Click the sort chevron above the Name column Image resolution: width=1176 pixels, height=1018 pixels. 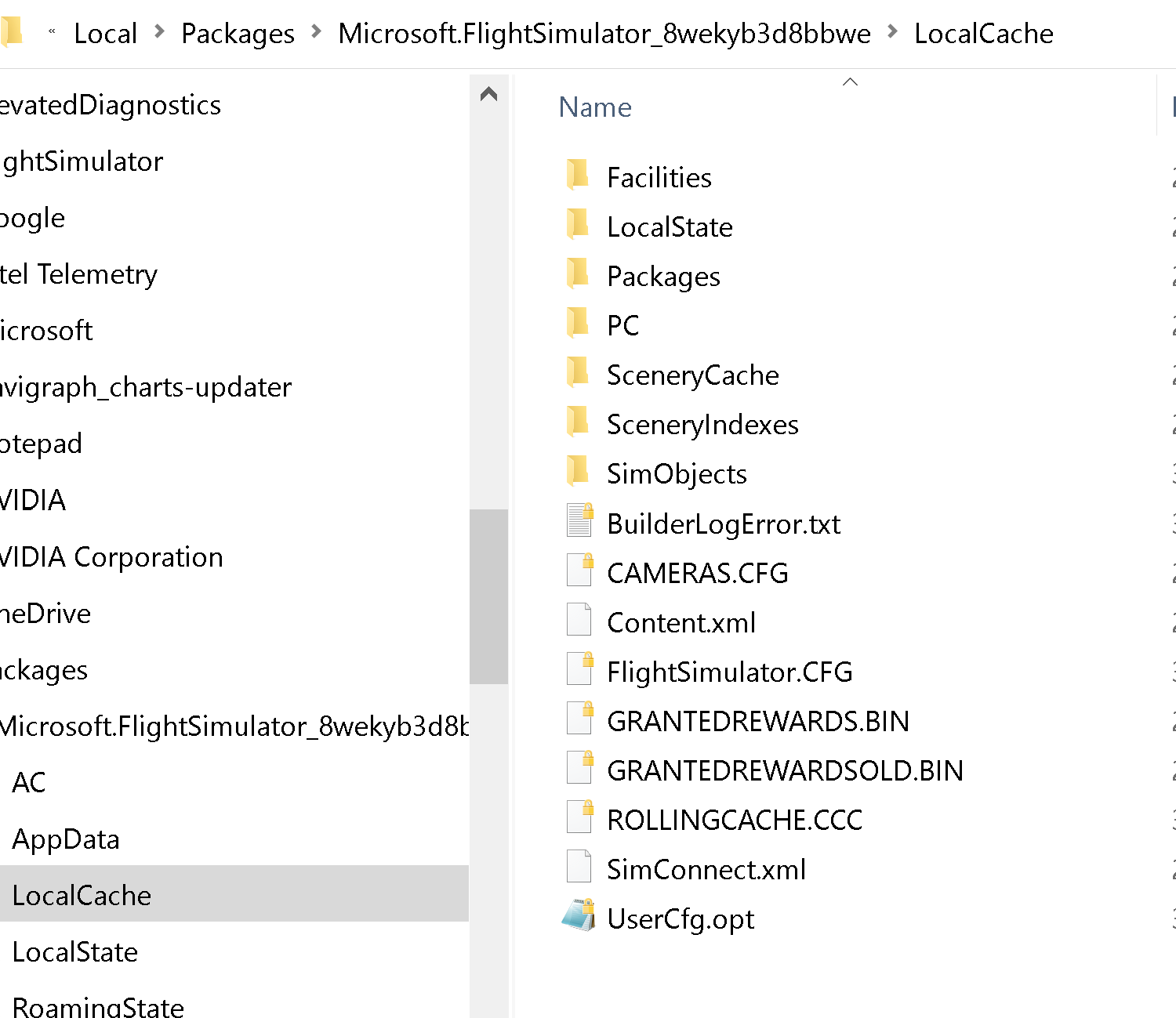850,81
